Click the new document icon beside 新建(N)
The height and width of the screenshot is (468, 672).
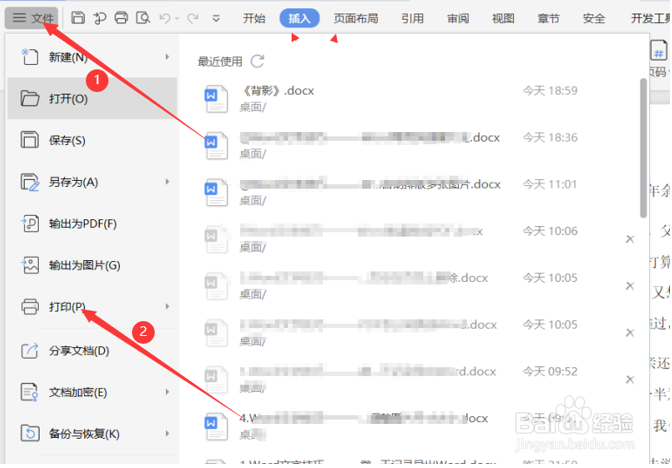tap(29, 57)
